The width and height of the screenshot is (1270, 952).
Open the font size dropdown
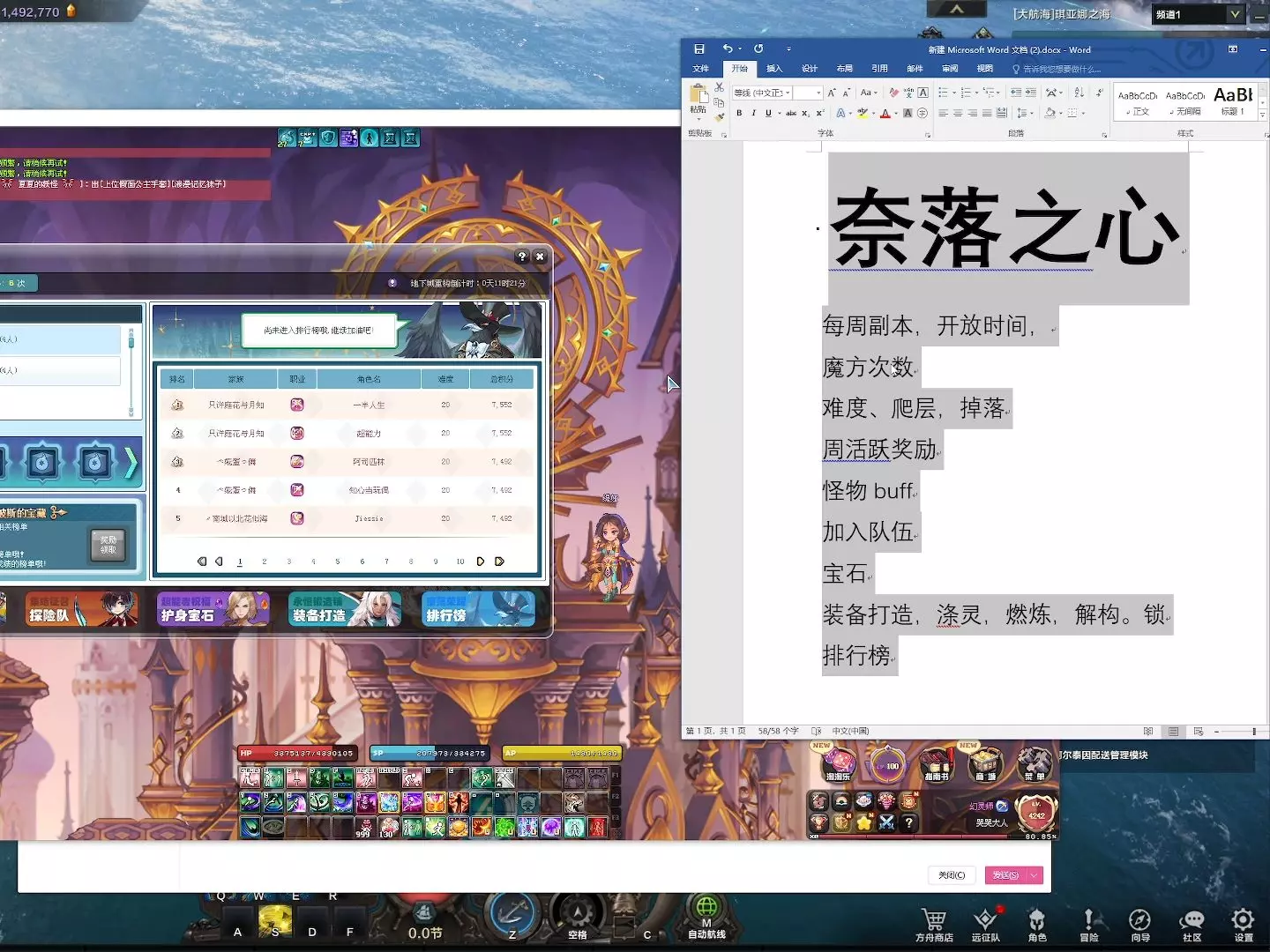click(818, 93)
